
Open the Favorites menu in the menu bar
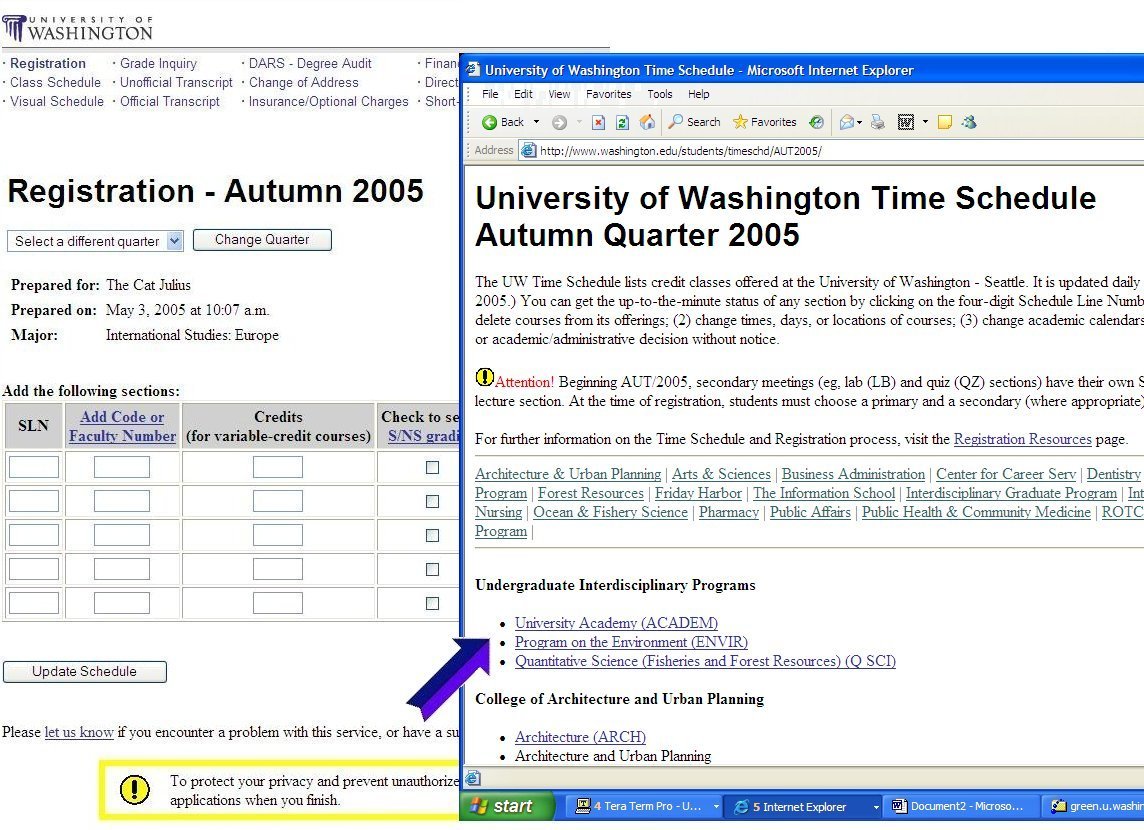[x=608, y=94]
